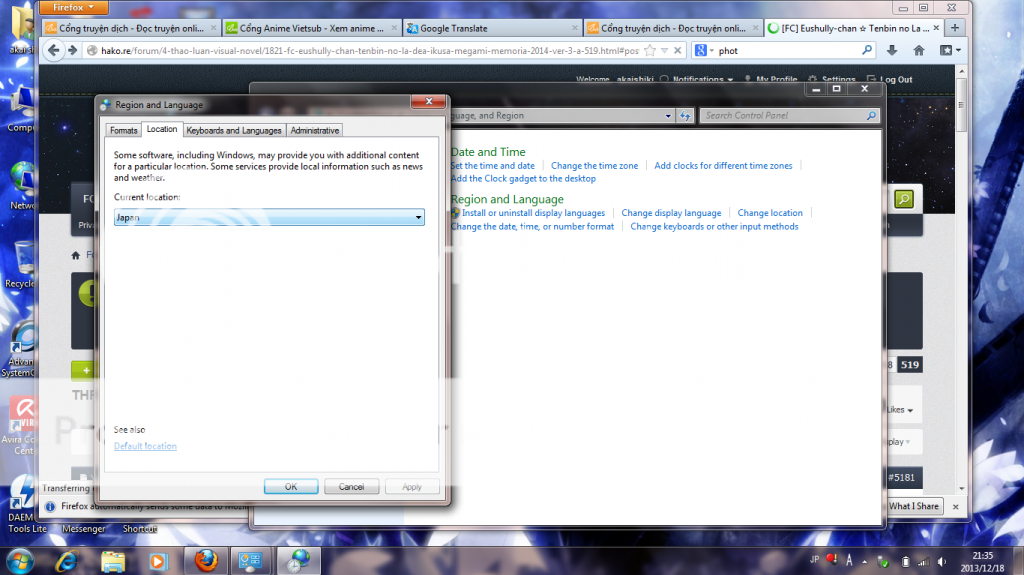
Task: Click the Firefox download arrow icon
Action: coord(891,50)
